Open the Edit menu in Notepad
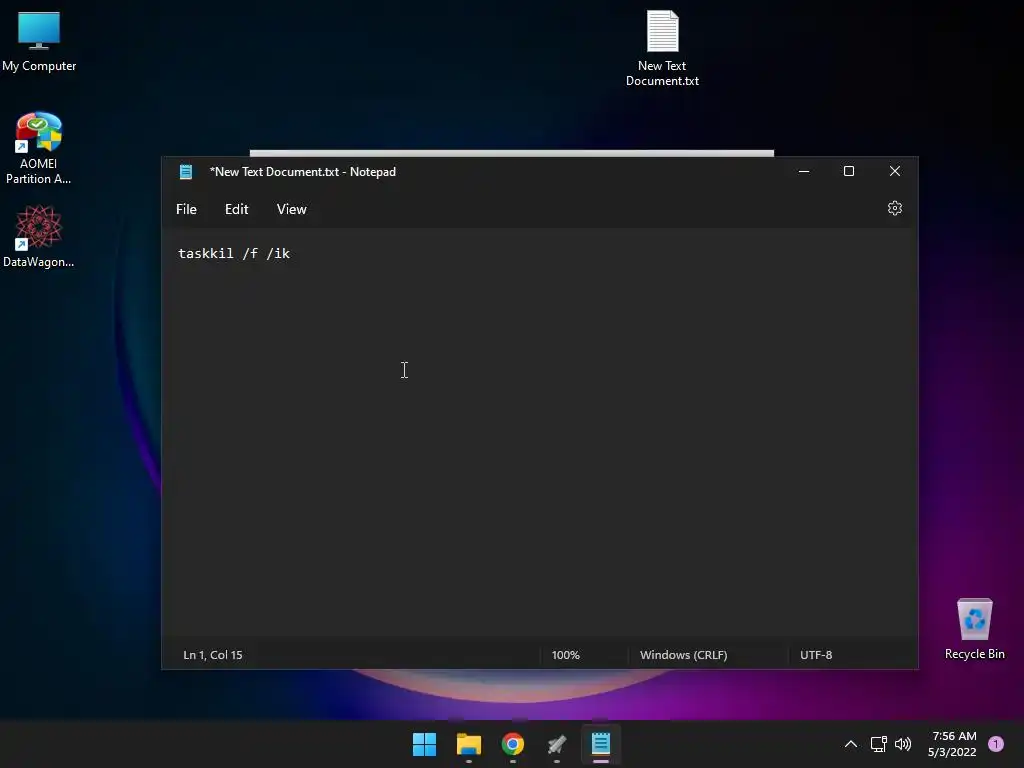The image size is (1024, 768). pyautogui.click(x=236, y=209)
